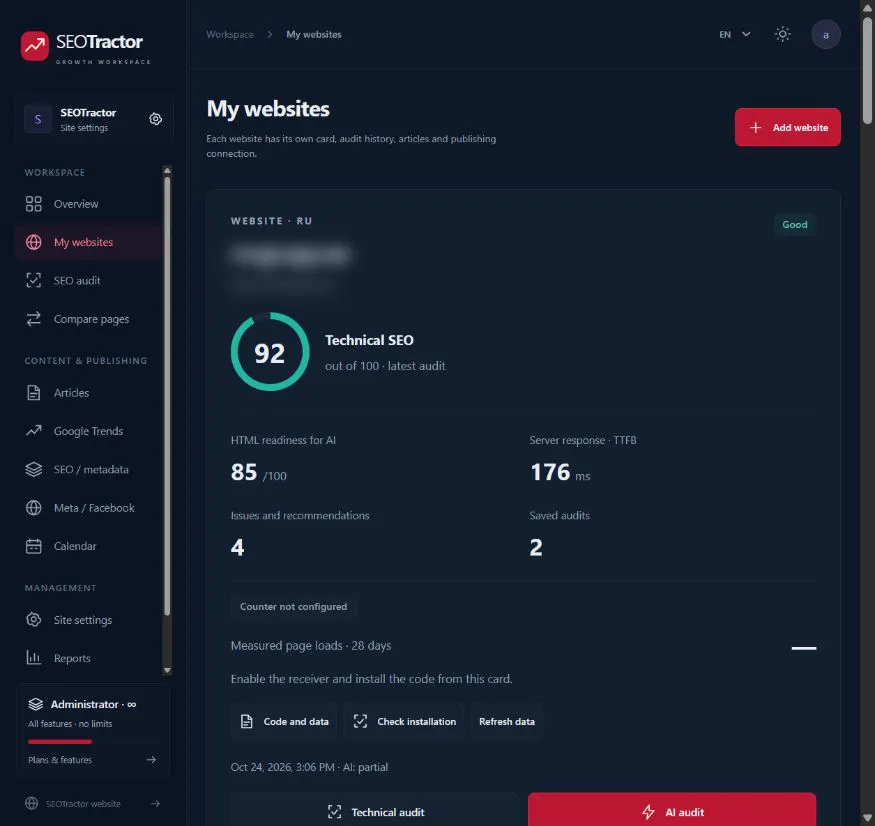Click the Counter not configured tag

[294, 607]
